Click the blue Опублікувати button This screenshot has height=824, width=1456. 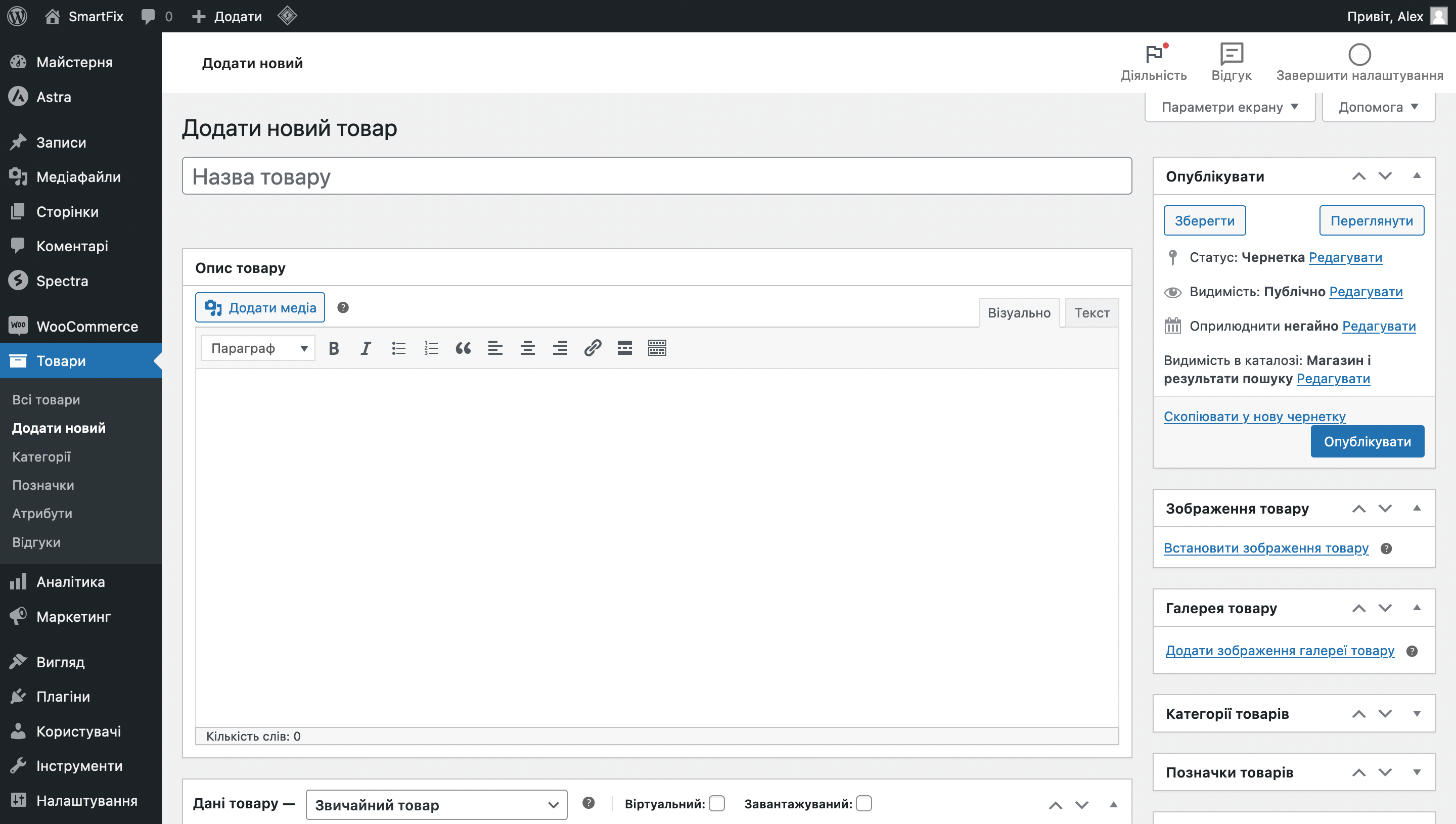(1367, 441)
